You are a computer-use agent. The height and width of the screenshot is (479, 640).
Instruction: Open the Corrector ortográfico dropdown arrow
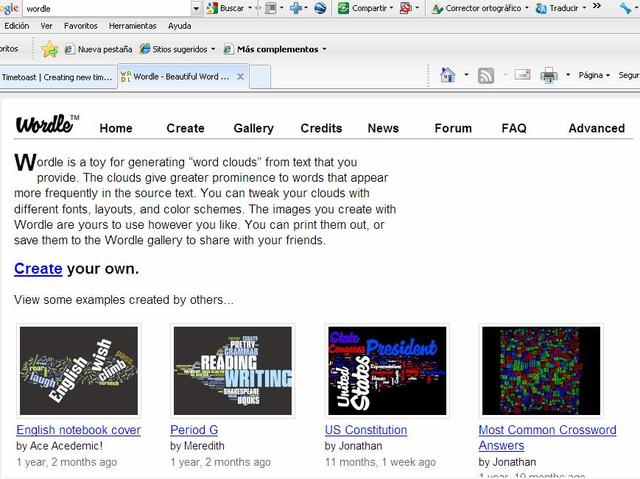click(527, 8)
